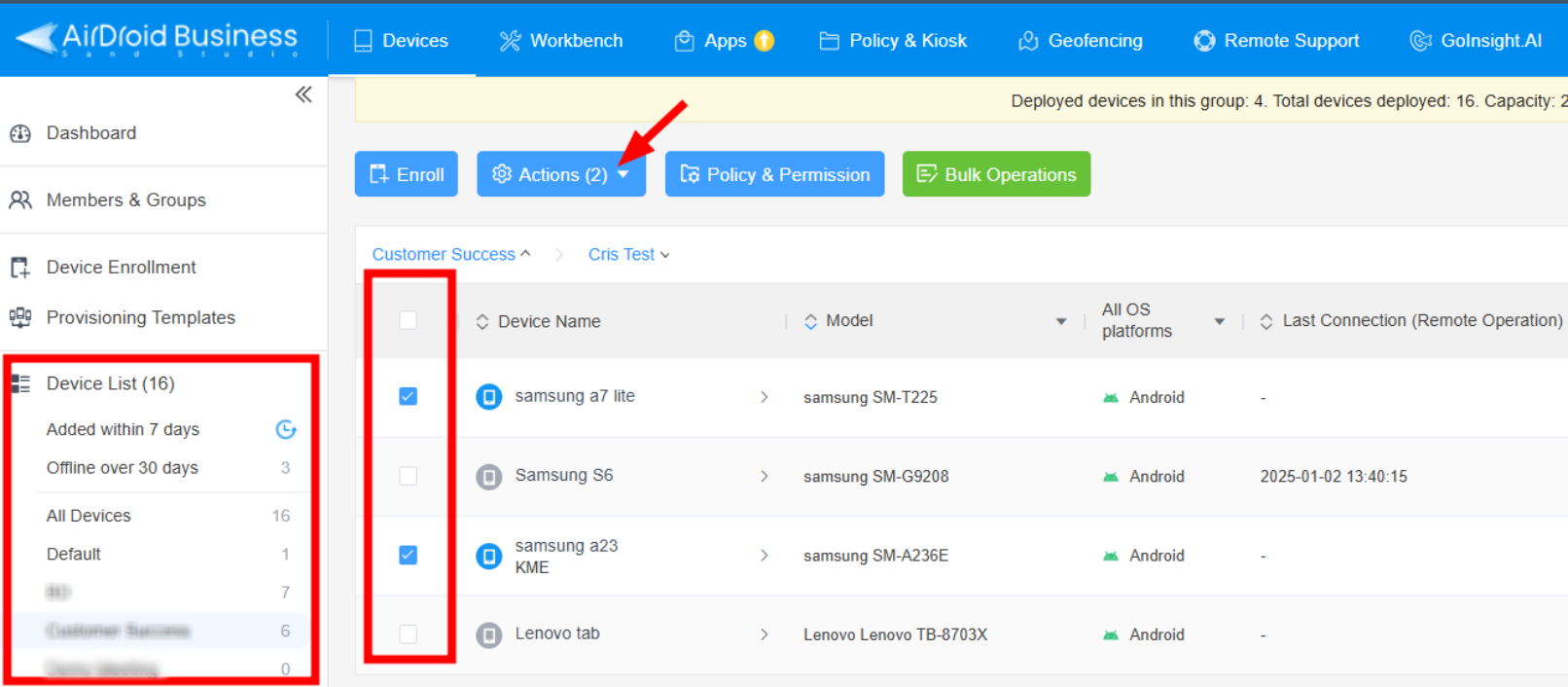Sort by Device Name using sort arrows
Screen dimensions: 1568x687
482,322
